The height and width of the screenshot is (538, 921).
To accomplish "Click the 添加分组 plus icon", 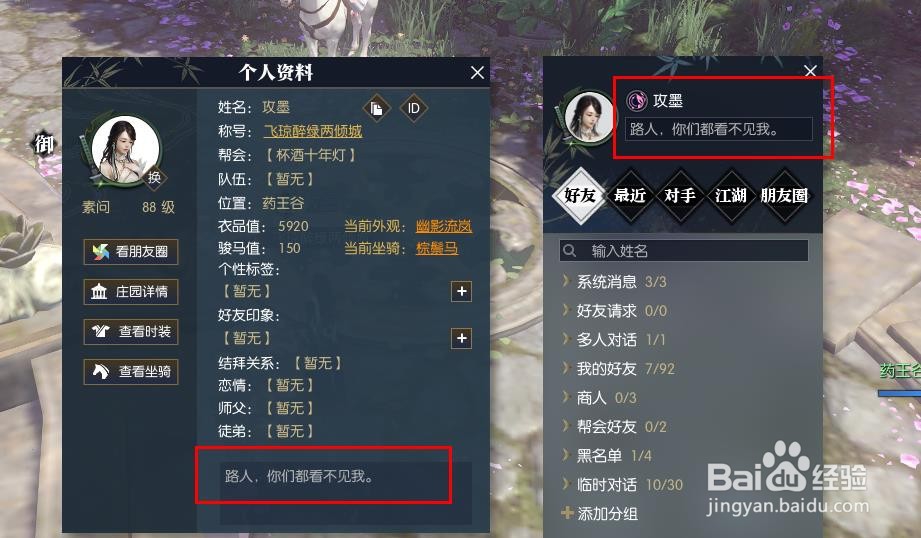I will click(x=567, y=513).
